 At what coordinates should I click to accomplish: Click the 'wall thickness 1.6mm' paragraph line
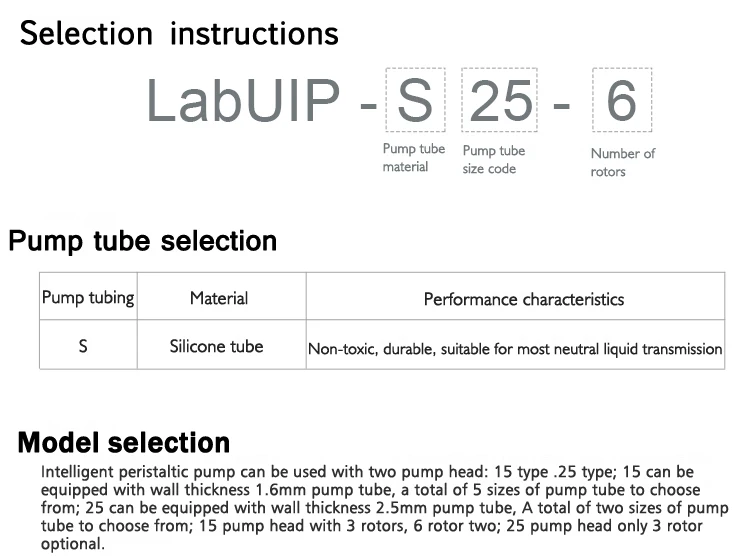(370, 490)
